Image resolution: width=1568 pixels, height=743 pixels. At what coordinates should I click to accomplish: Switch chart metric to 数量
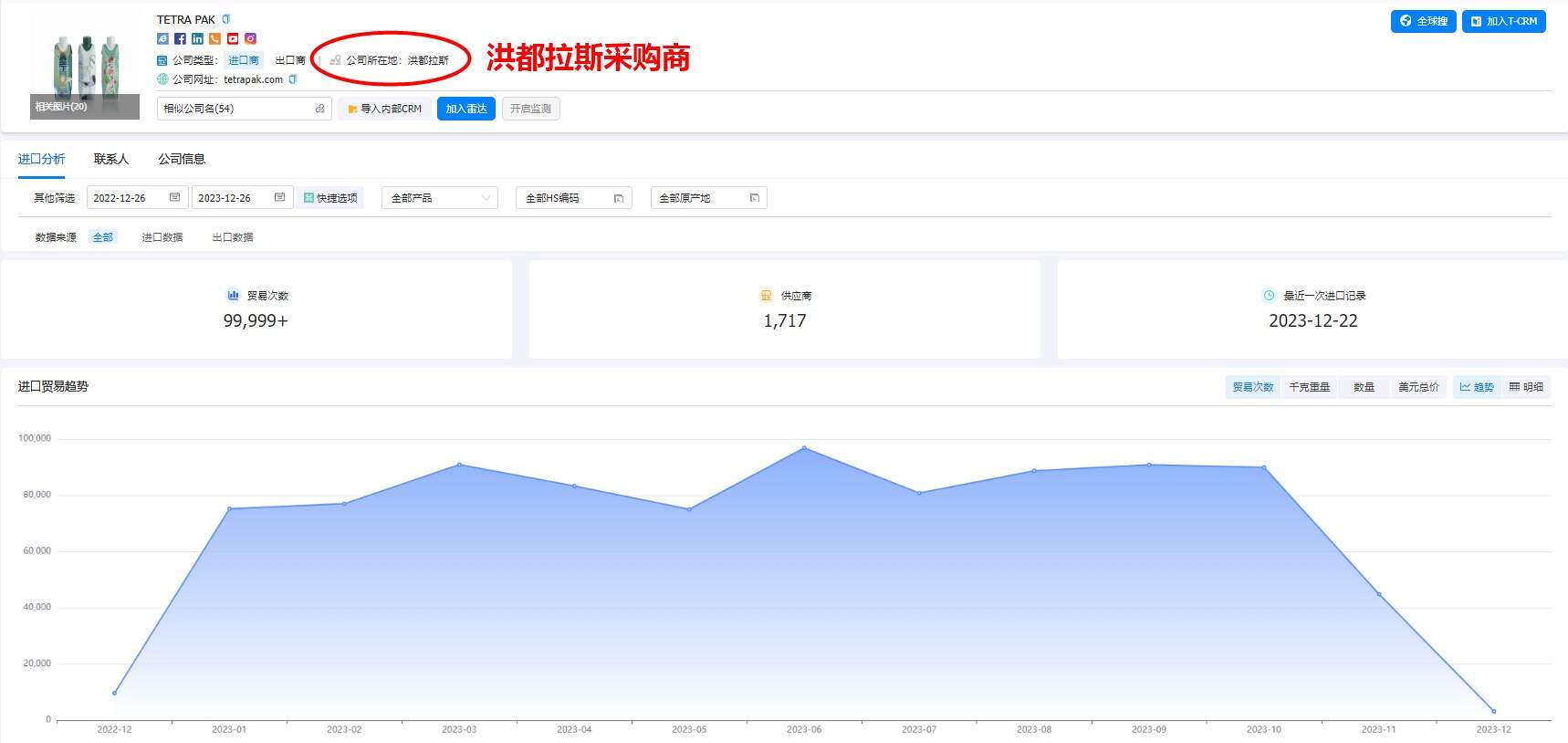[x=1364, y=387]
